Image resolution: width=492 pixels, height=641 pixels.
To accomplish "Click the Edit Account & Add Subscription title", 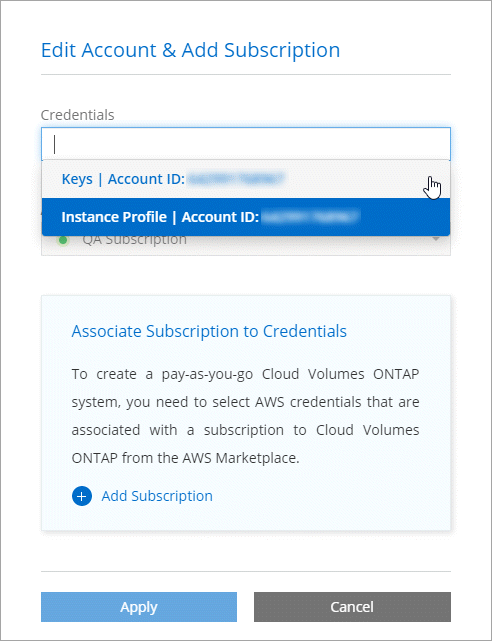I will point(190,50).
